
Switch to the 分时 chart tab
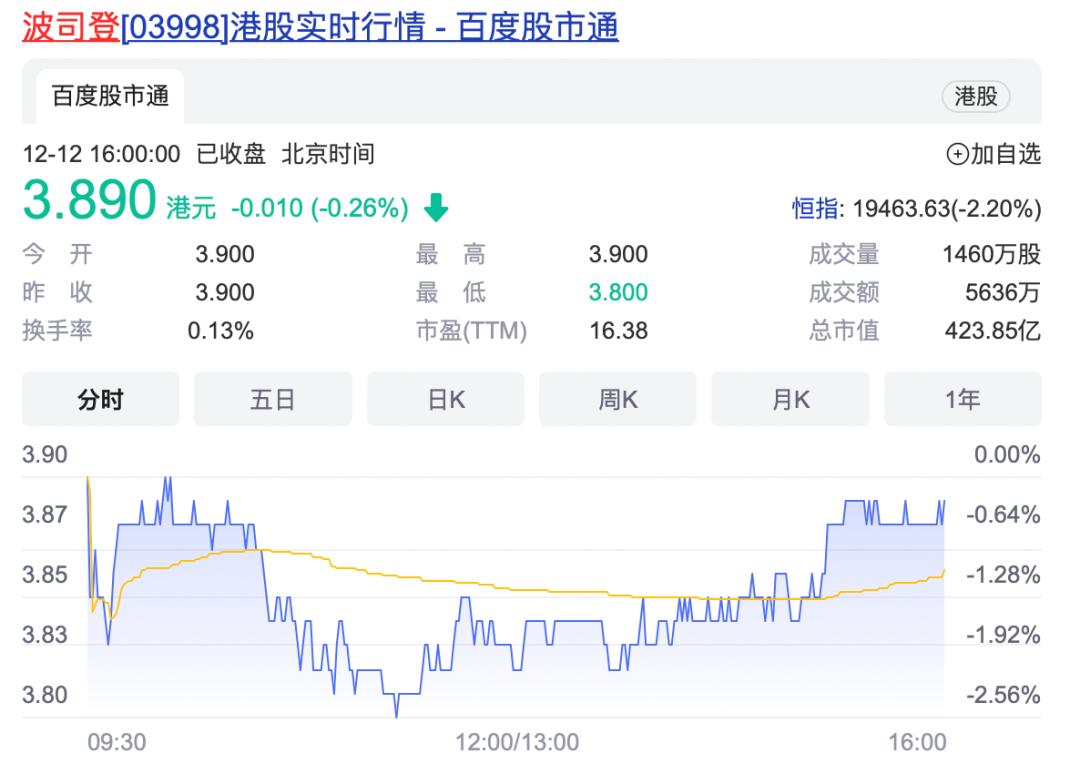pos(101,399)
